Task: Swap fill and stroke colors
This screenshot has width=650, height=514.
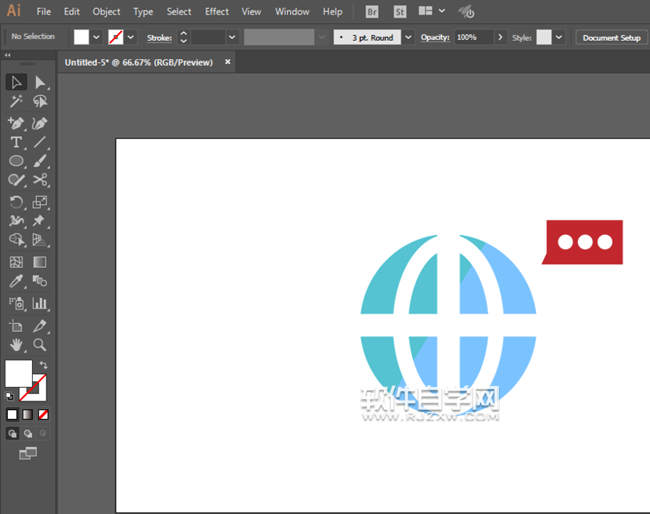Action: 43,365
